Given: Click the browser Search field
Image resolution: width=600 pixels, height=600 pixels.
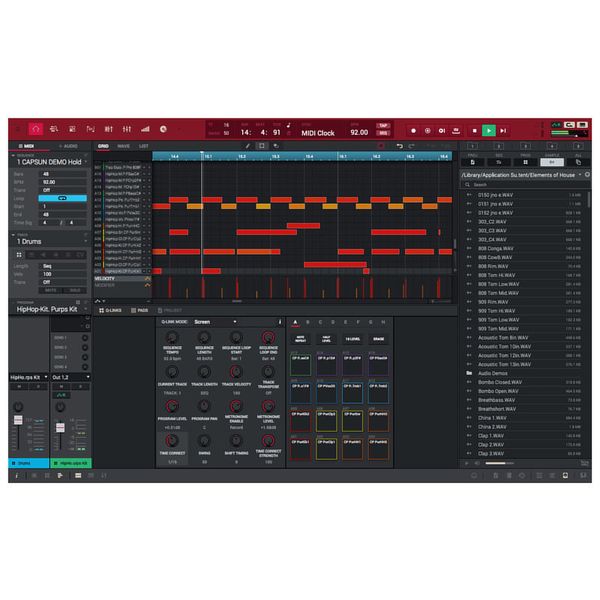Looking at the screenshot, I should (525, 184).
